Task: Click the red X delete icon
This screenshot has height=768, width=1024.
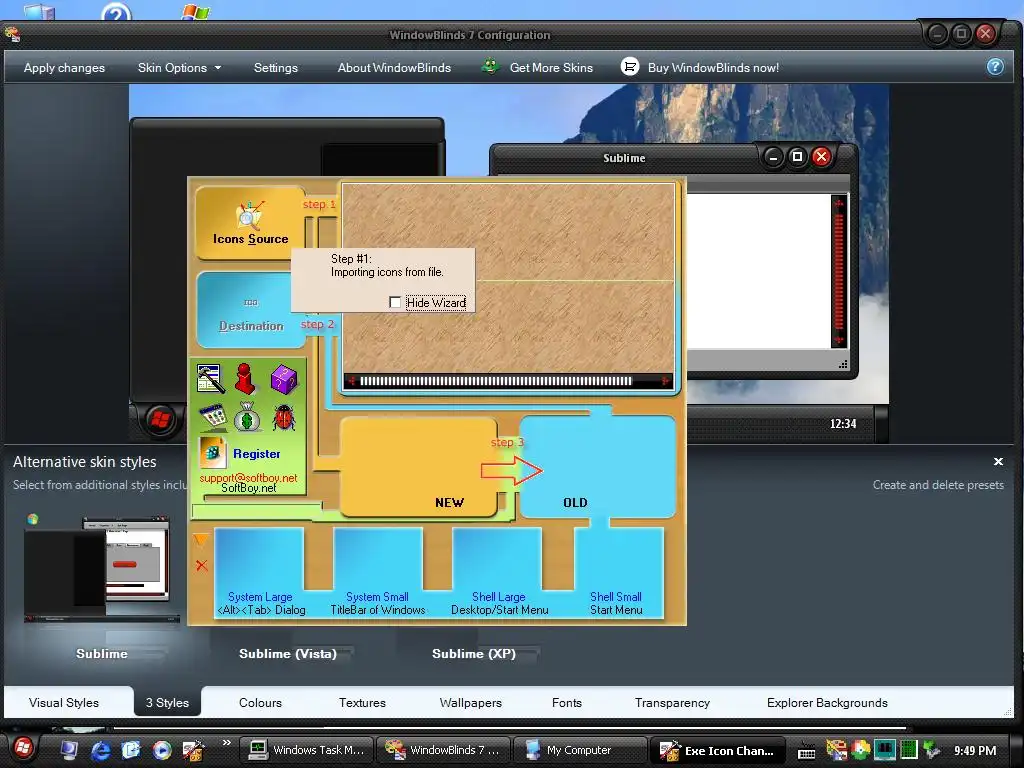Action: pyautogui.click(x=202, y=566)
